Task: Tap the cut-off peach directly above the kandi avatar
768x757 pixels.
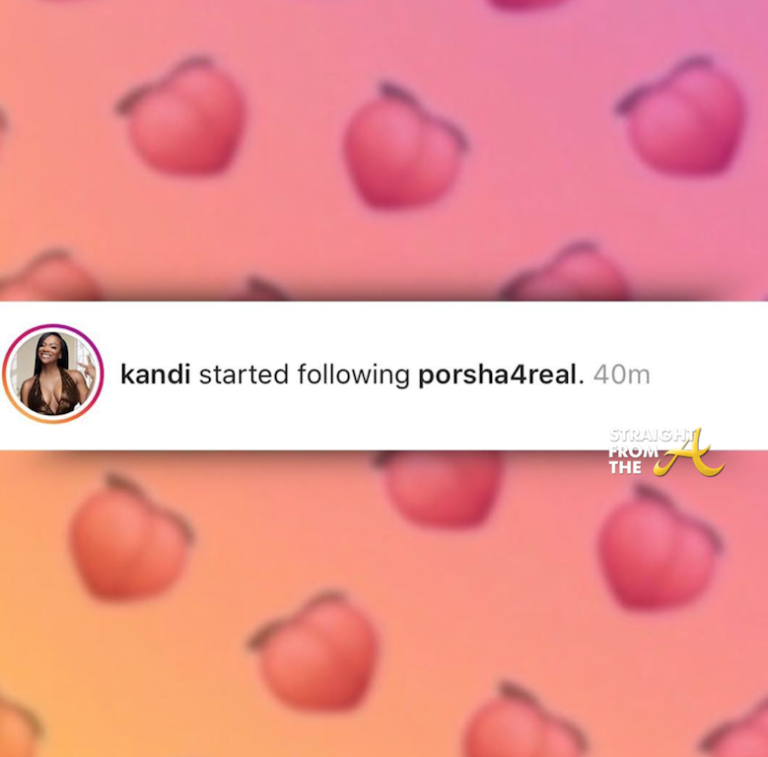Action: click(49, 276)
